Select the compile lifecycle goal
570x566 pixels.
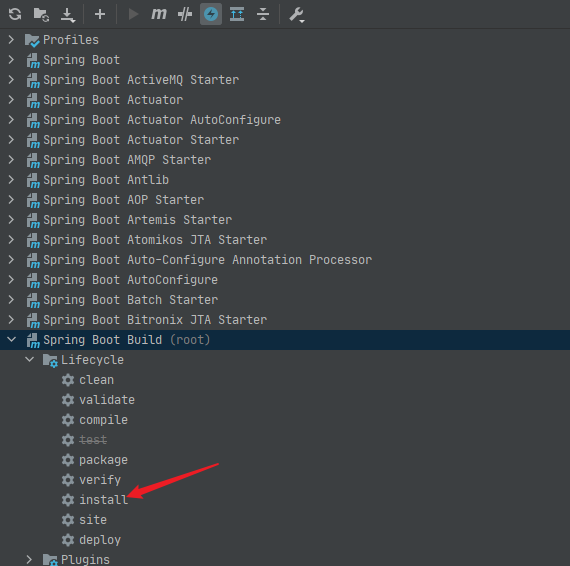click(104, 420)
